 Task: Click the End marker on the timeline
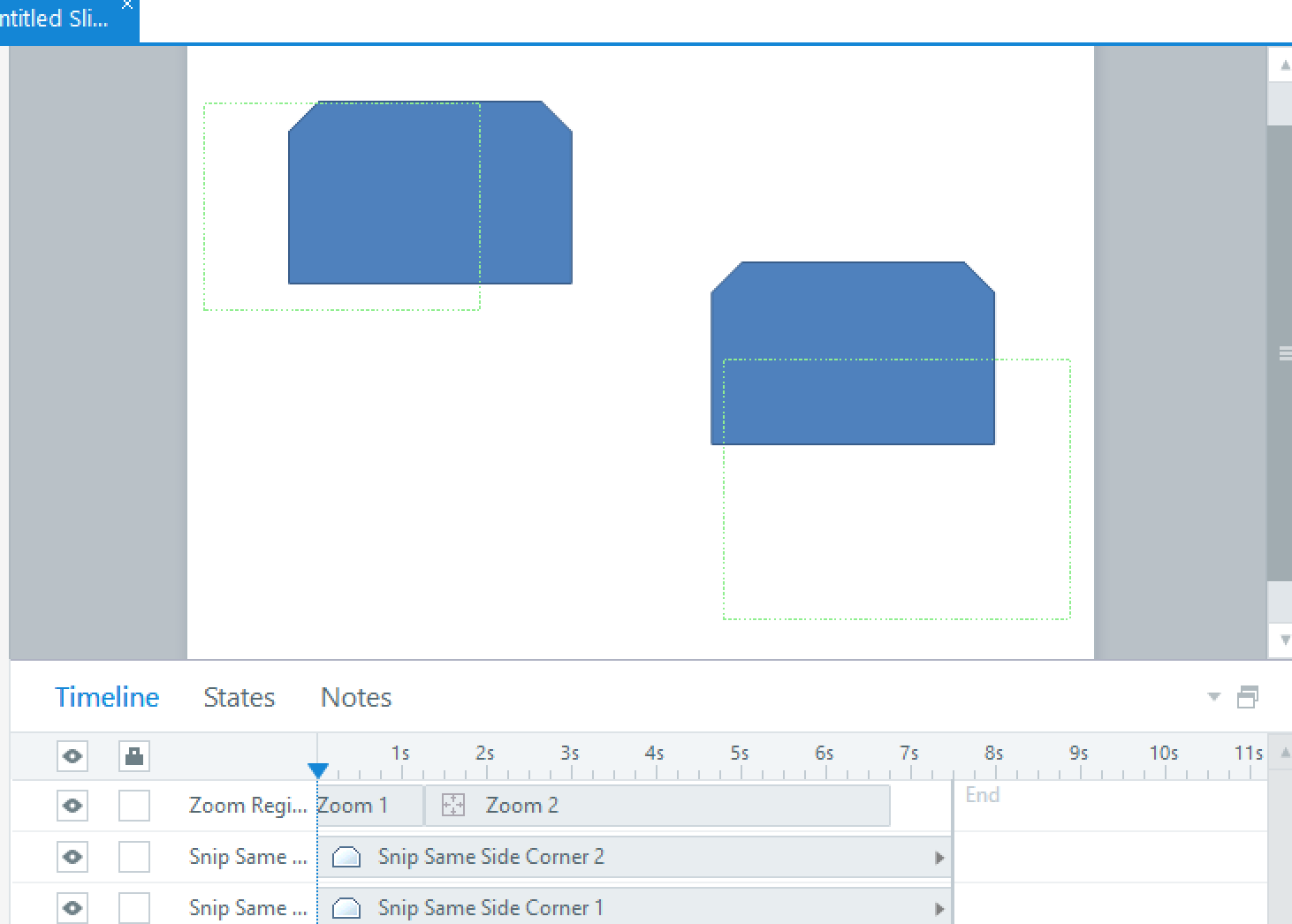point(983,794)
